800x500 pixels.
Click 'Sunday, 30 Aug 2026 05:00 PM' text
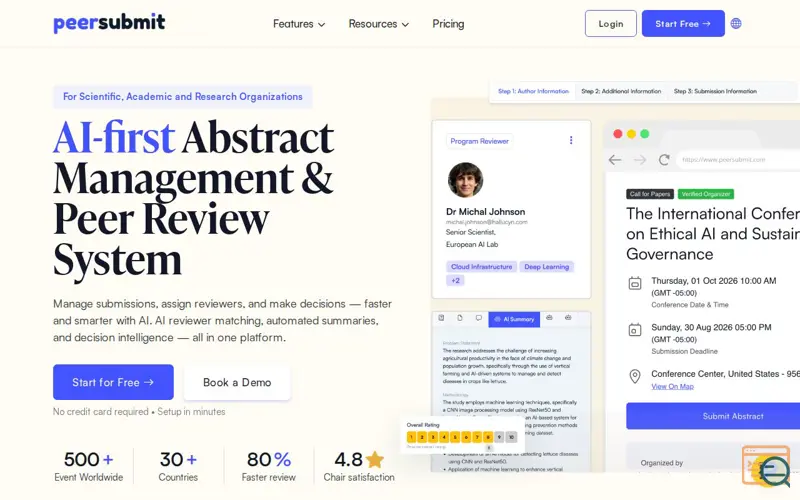pos(711,328)
